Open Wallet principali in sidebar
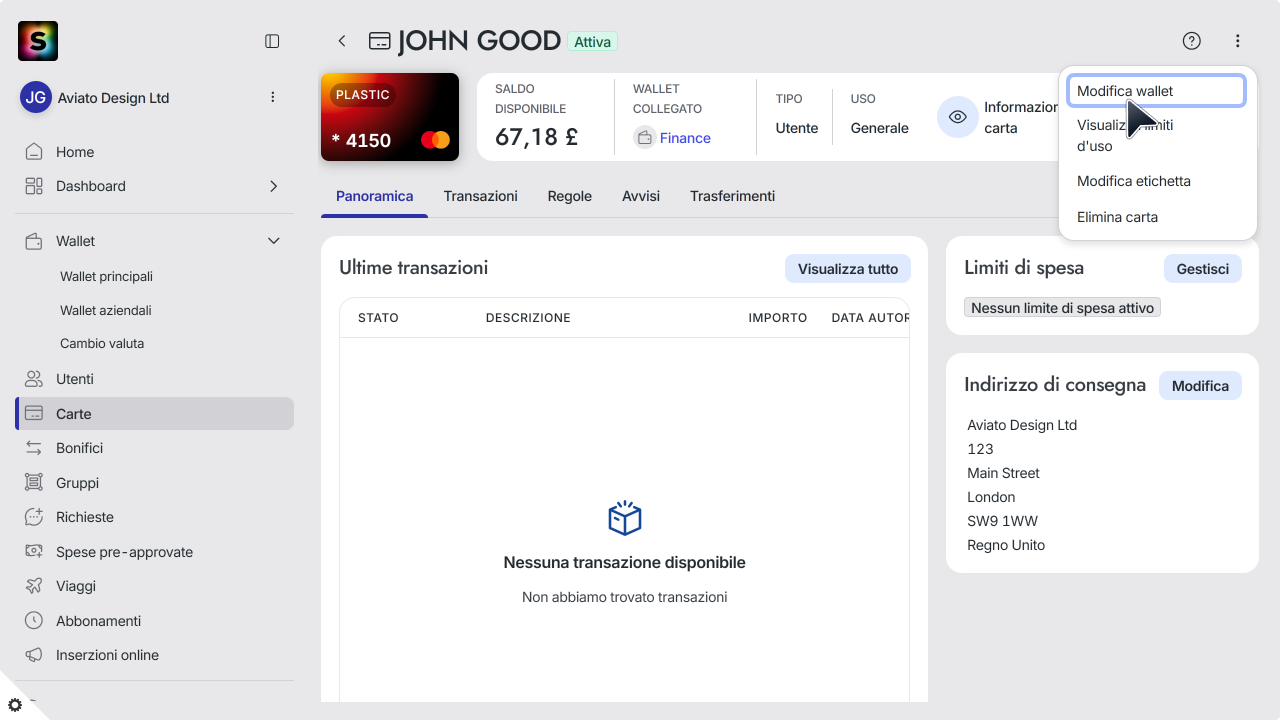Viewport: 1280px width, 720px height. [106, 276]
